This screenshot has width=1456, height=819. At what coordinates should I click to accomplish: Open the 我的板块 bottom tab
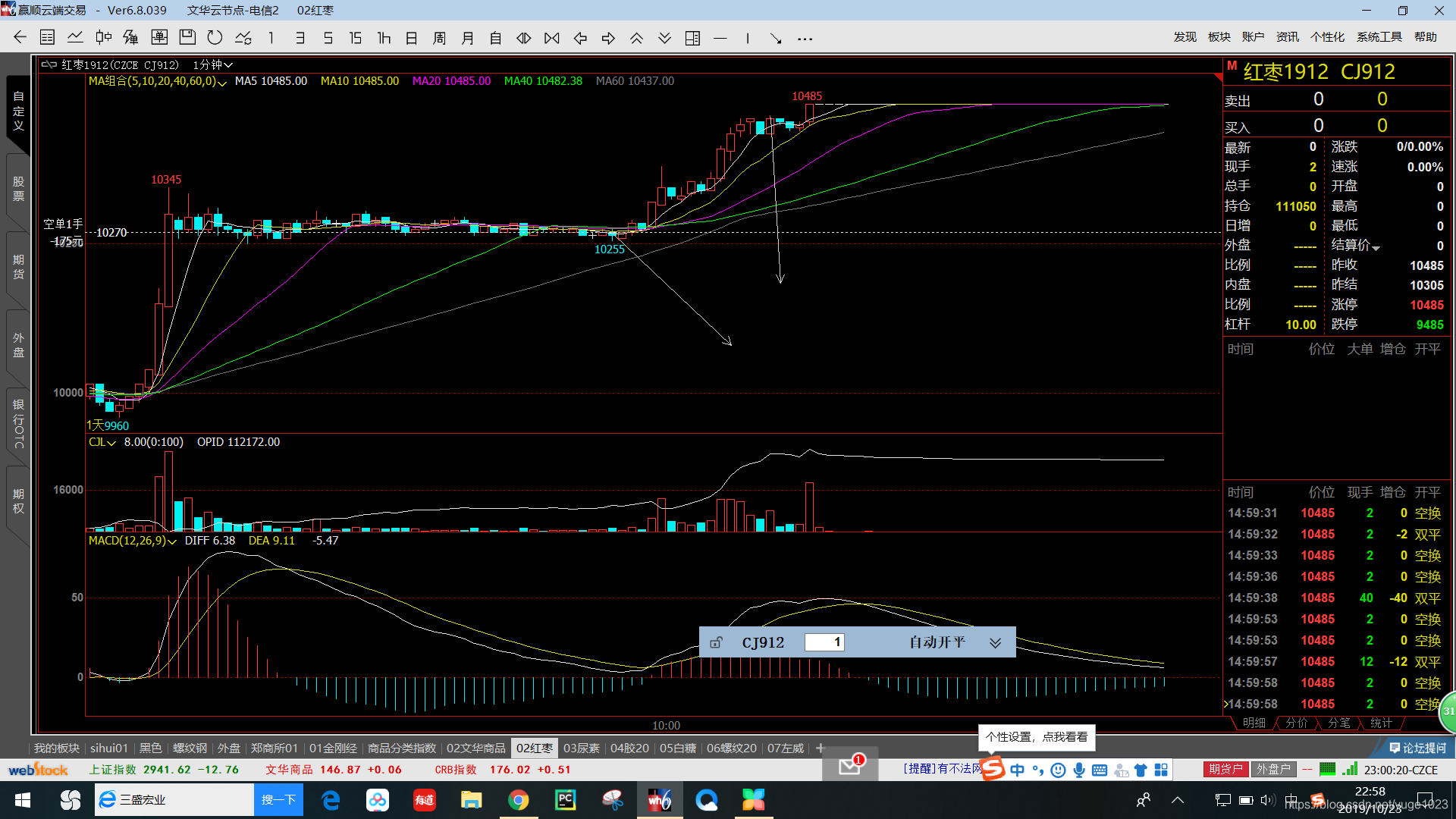[x=57, y=748]
